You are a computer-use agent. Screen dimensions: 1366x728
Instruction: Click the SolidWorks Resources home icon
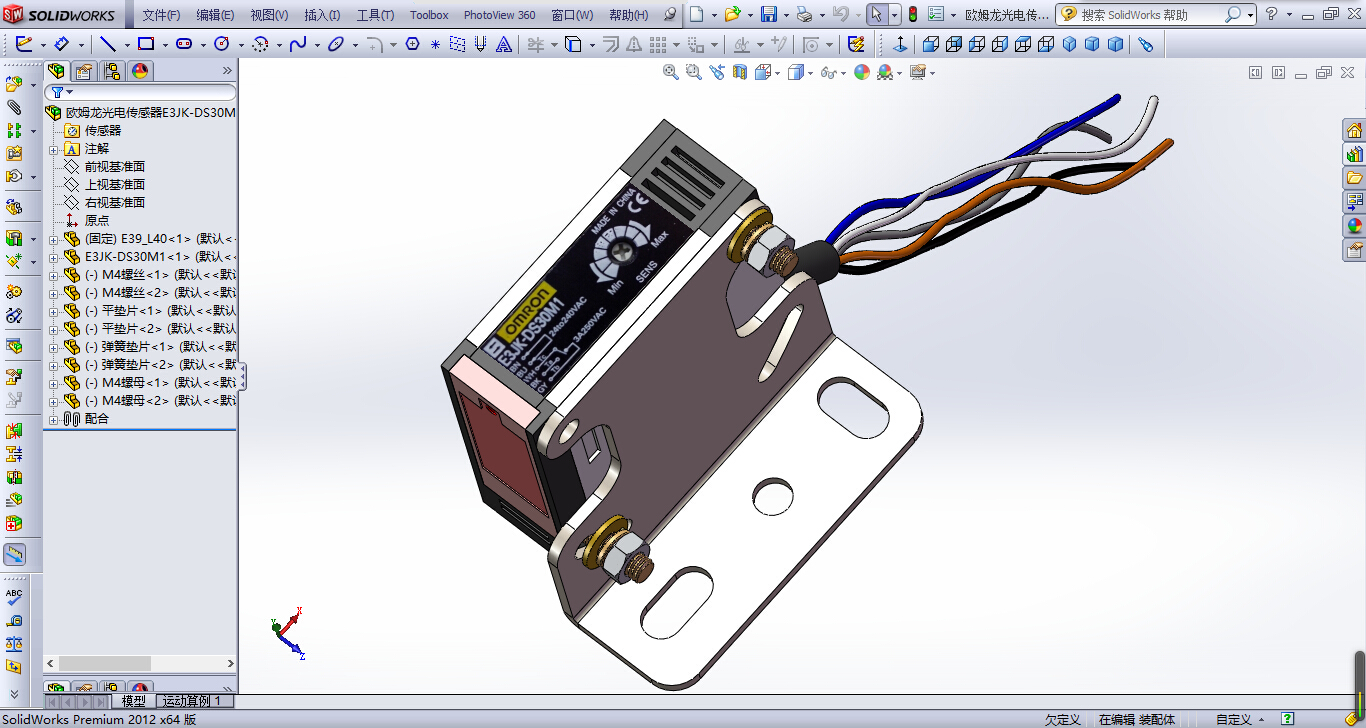point(1354,130)
